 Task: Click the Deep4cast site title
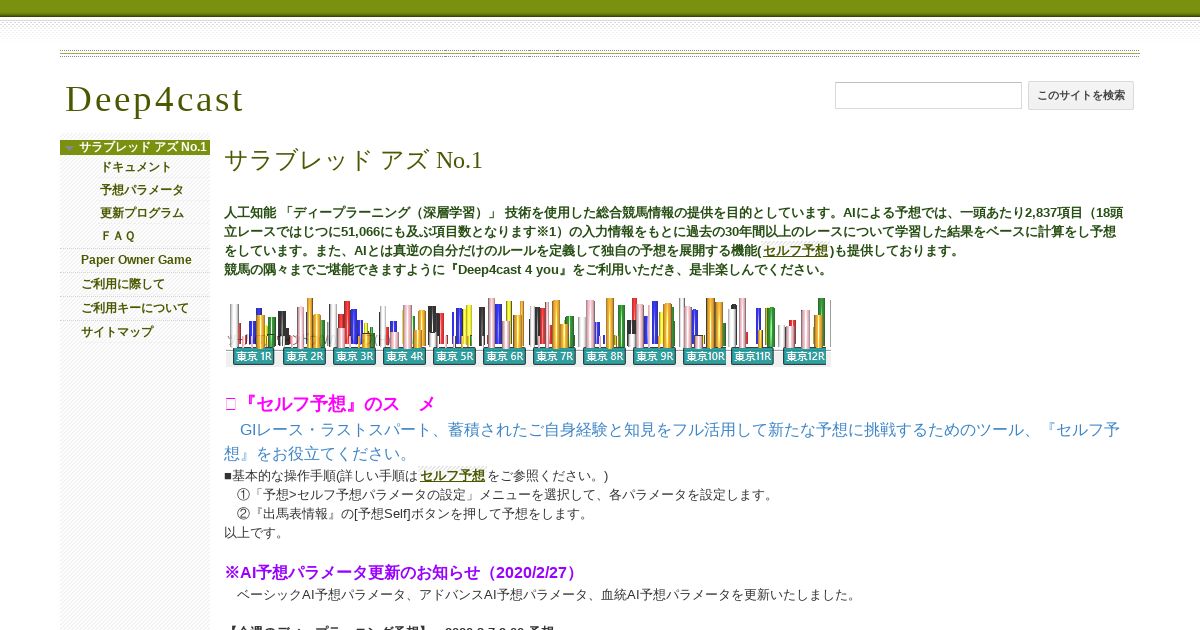154,99
